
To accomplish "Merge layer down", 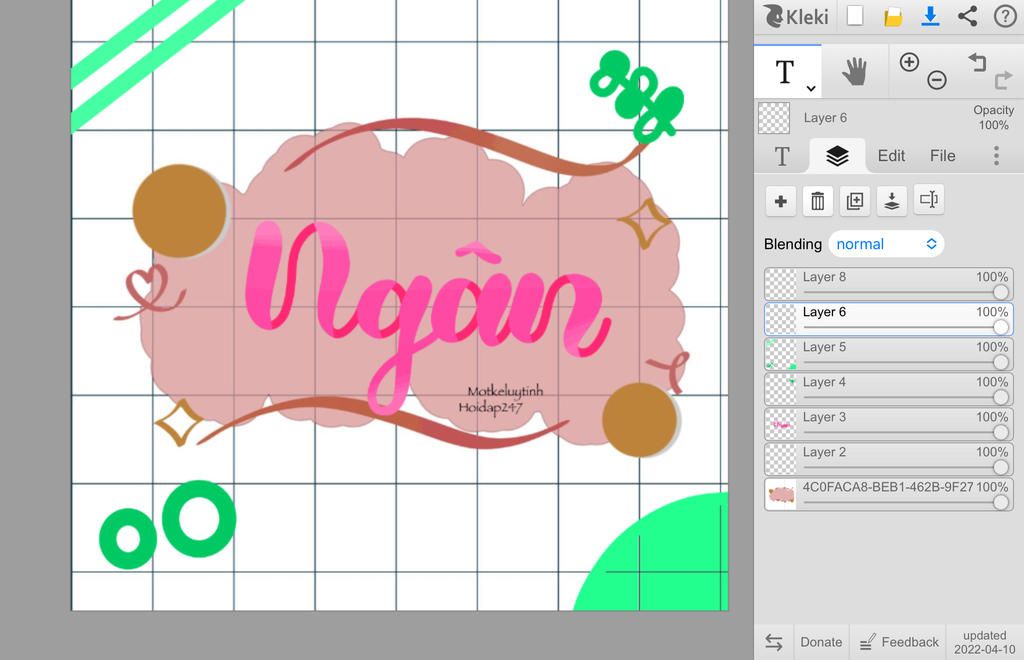I will (891, 201).
